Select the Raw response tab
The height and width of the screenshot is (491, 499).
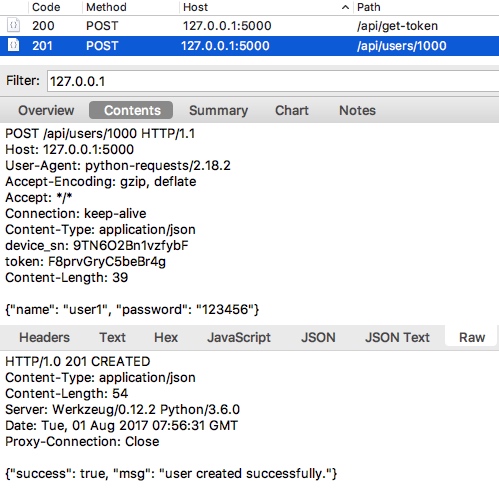pos(471,337)
